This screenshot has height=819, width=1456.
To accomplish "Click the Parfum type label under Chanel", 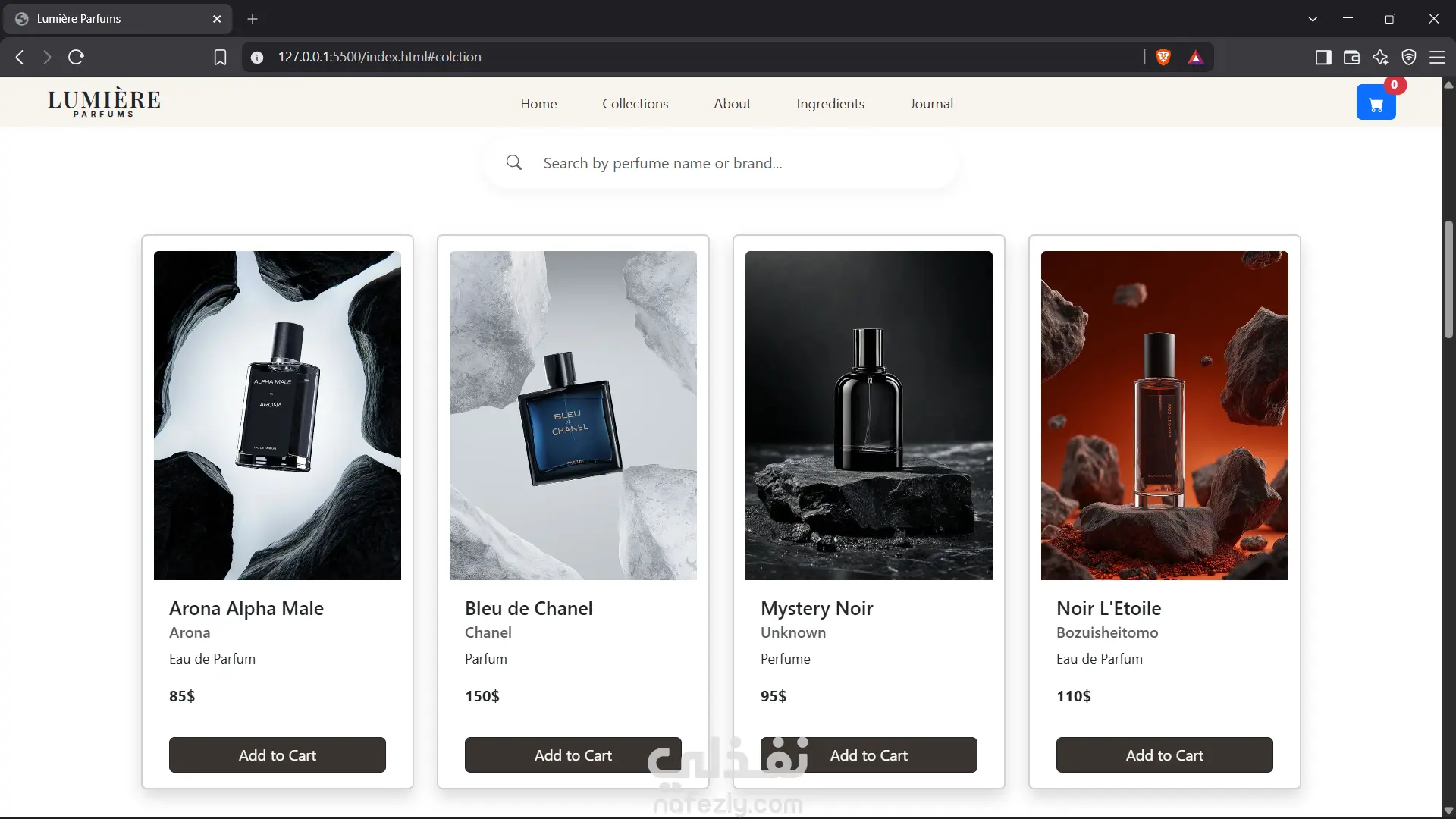I will pyautogui.click(x=486, y=659).
